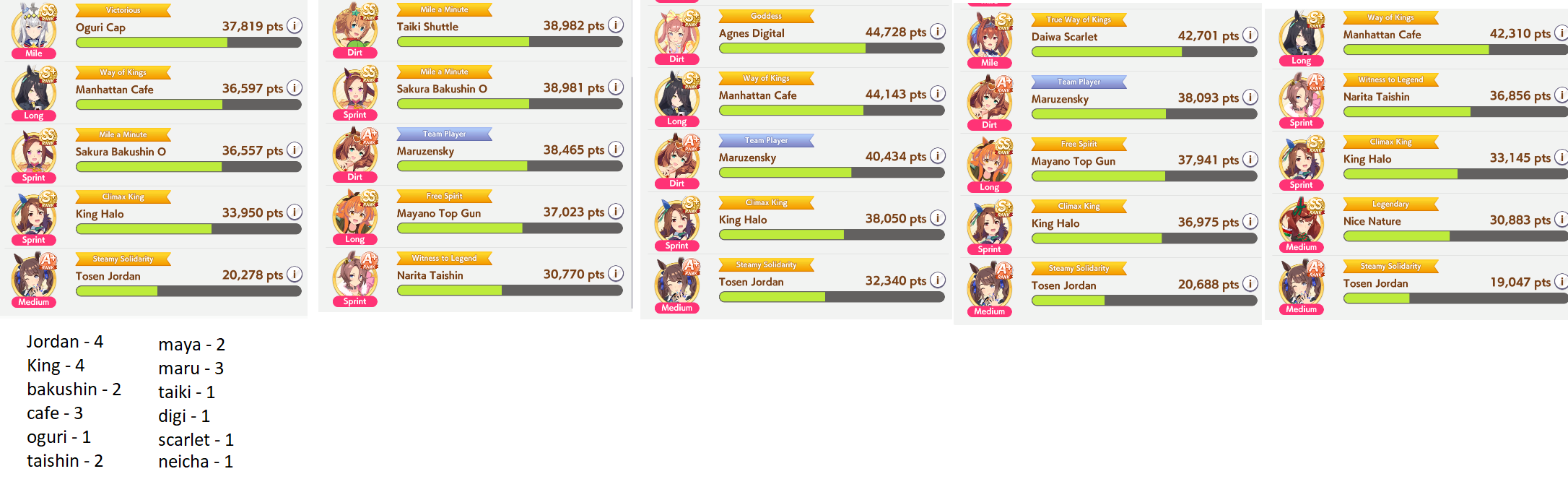
Task: Click Daiwa Scarlet's Mile character portrait
Action: pos(990,40)
